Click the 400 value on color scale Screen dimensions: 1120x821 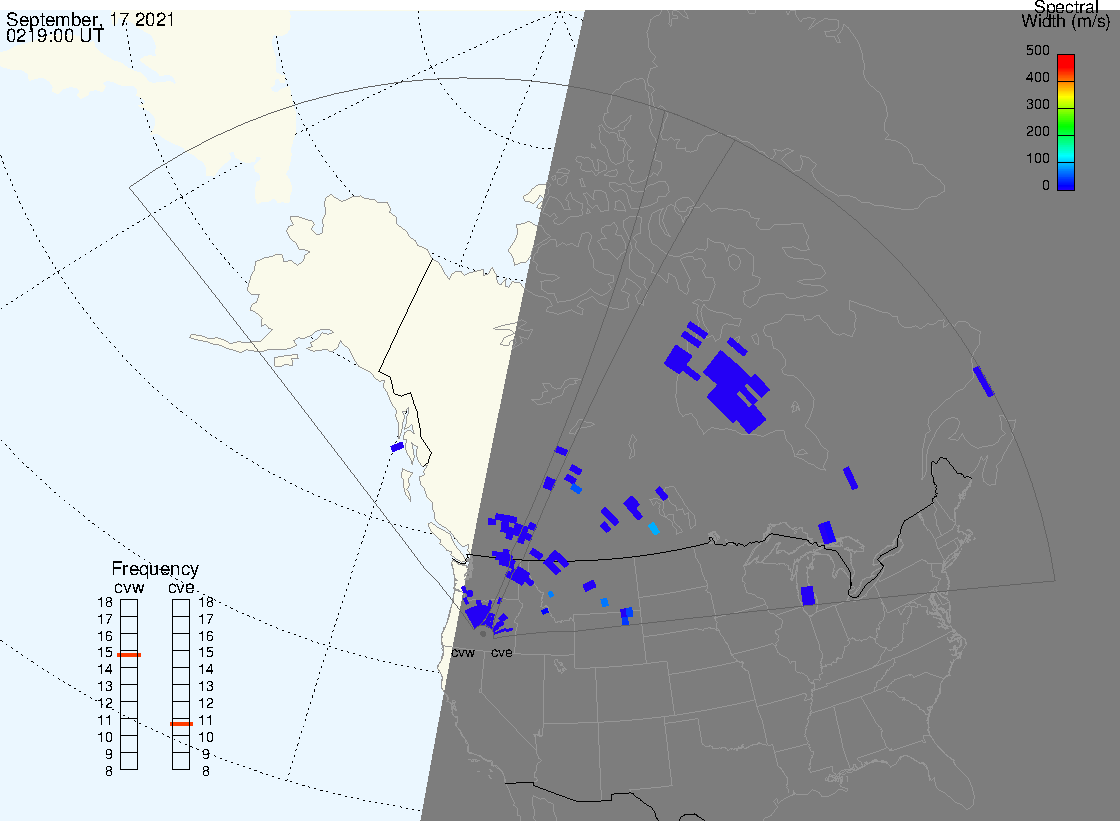click(x=1038, y=77)
